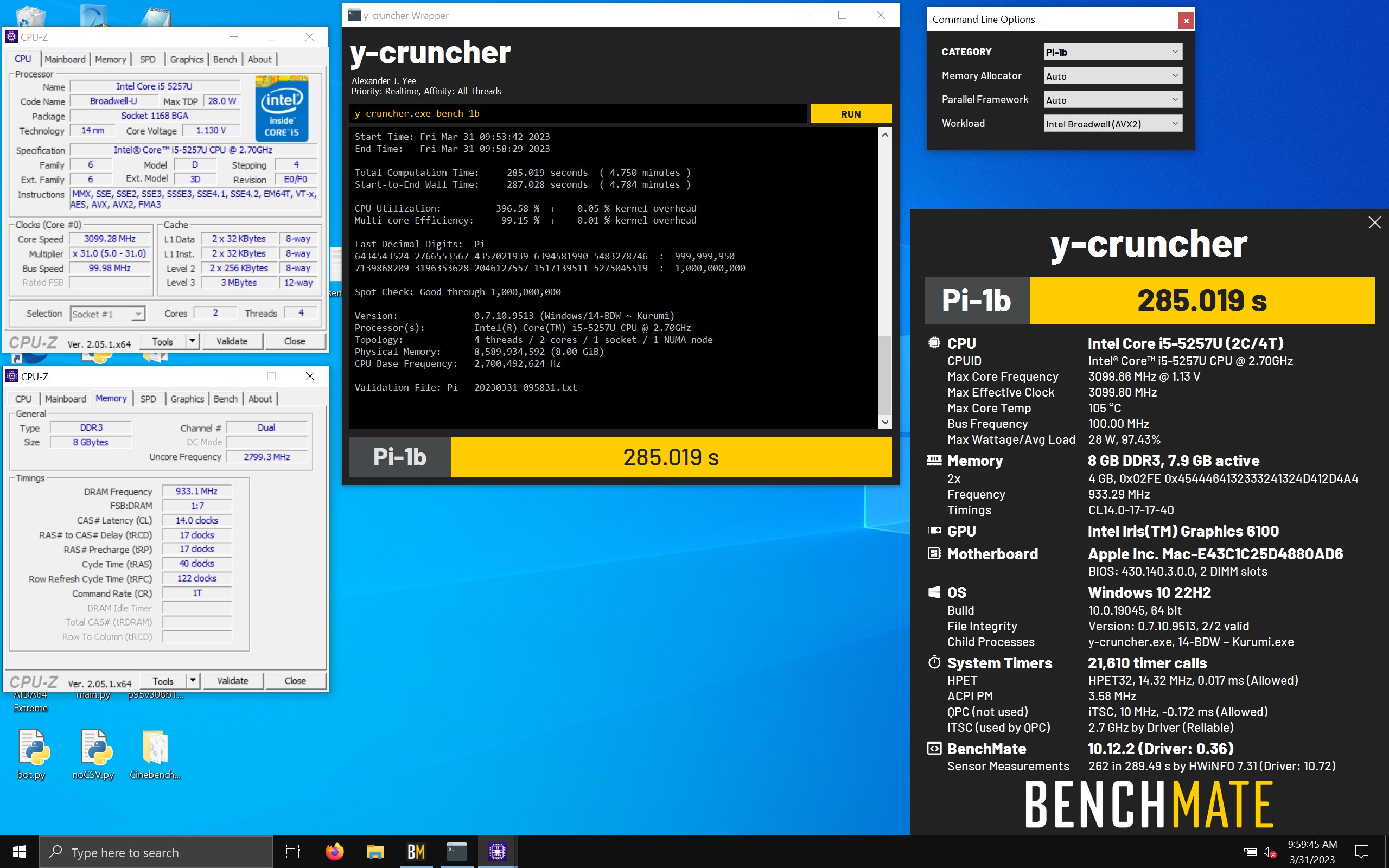The image size is (1389, 868).
Task: Switch to Memory tab in the top CPU-Z window
Action: [x=110, y=59]
